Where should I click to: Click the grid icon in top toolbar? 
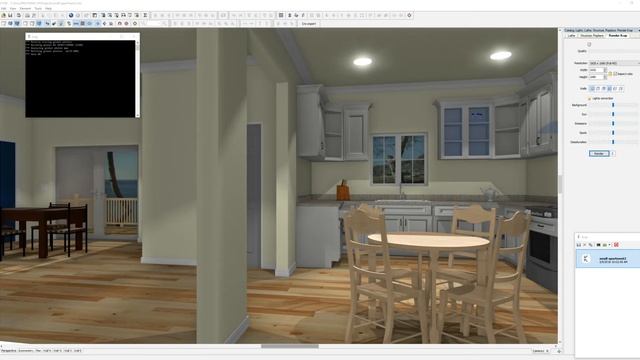point(281,16)
